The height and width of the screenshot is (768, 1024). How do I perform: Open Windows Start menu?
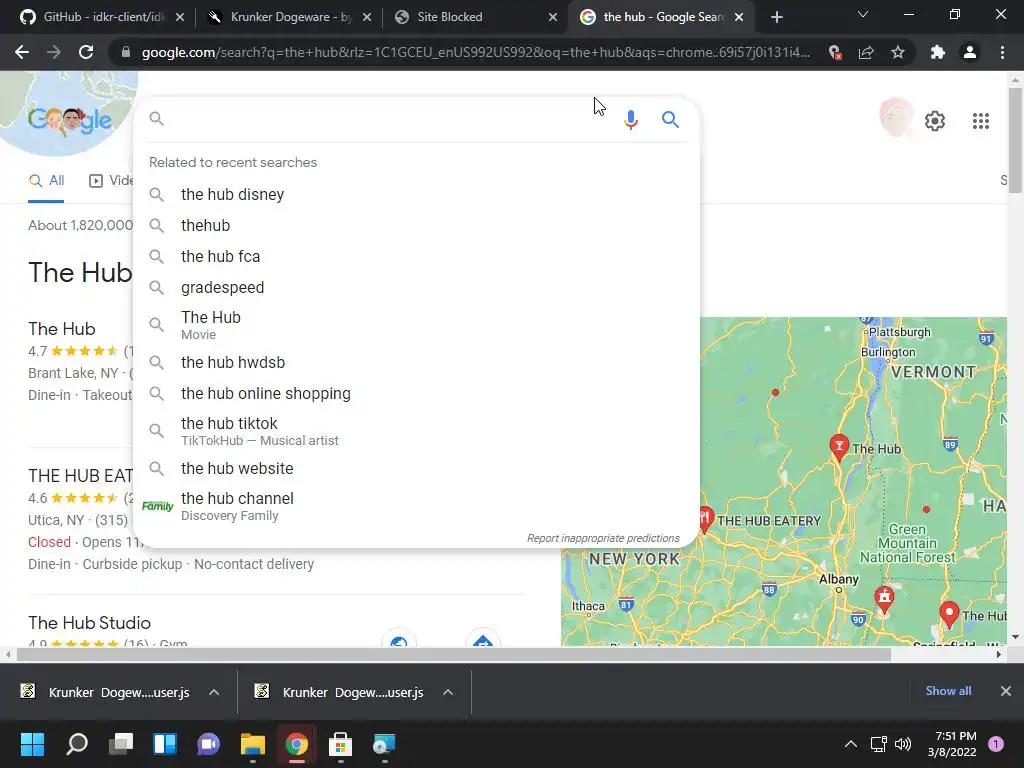tap(32, 744)
